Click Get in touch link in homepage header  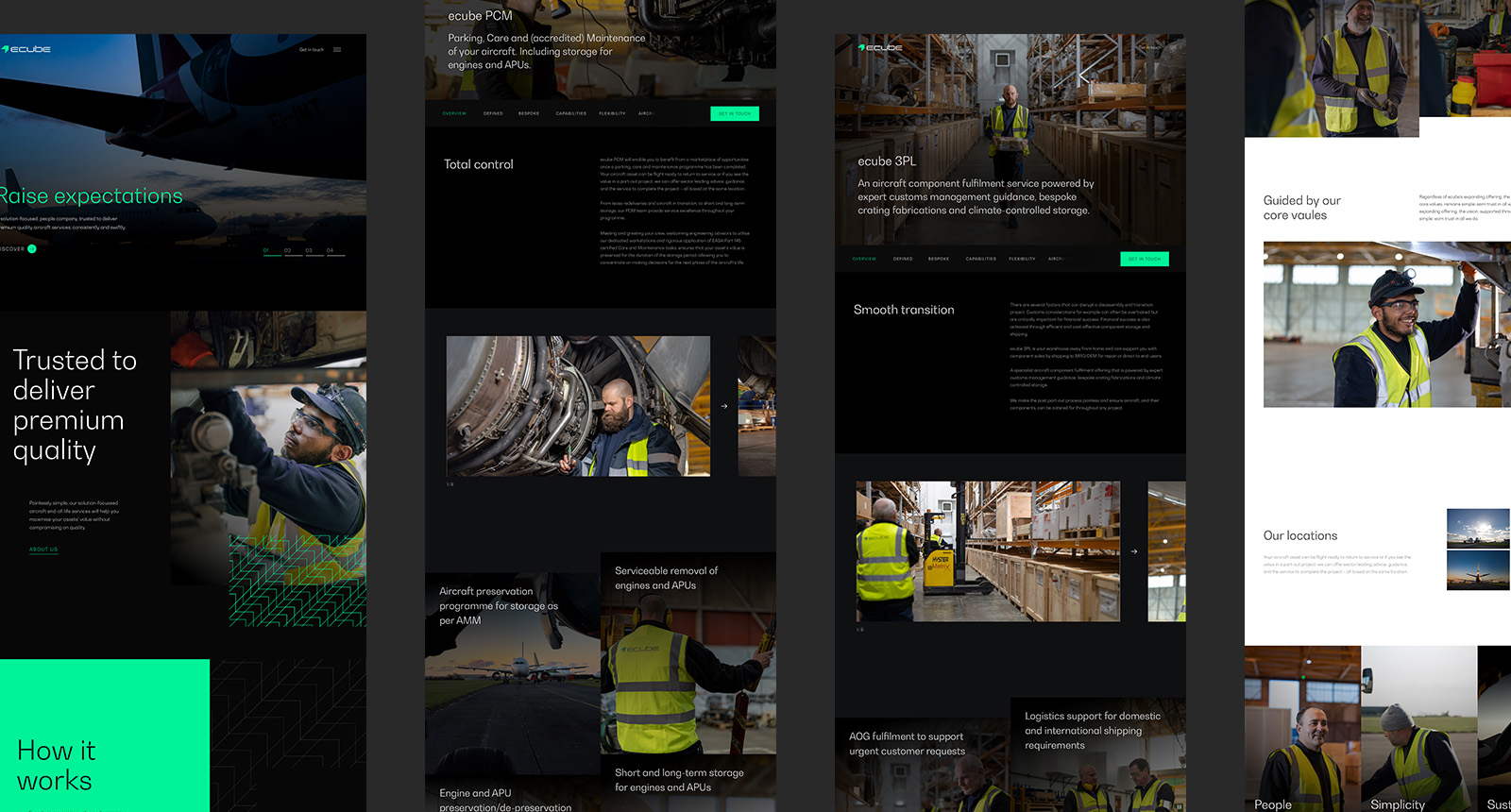pyautogui.click(x=312, y=50)
